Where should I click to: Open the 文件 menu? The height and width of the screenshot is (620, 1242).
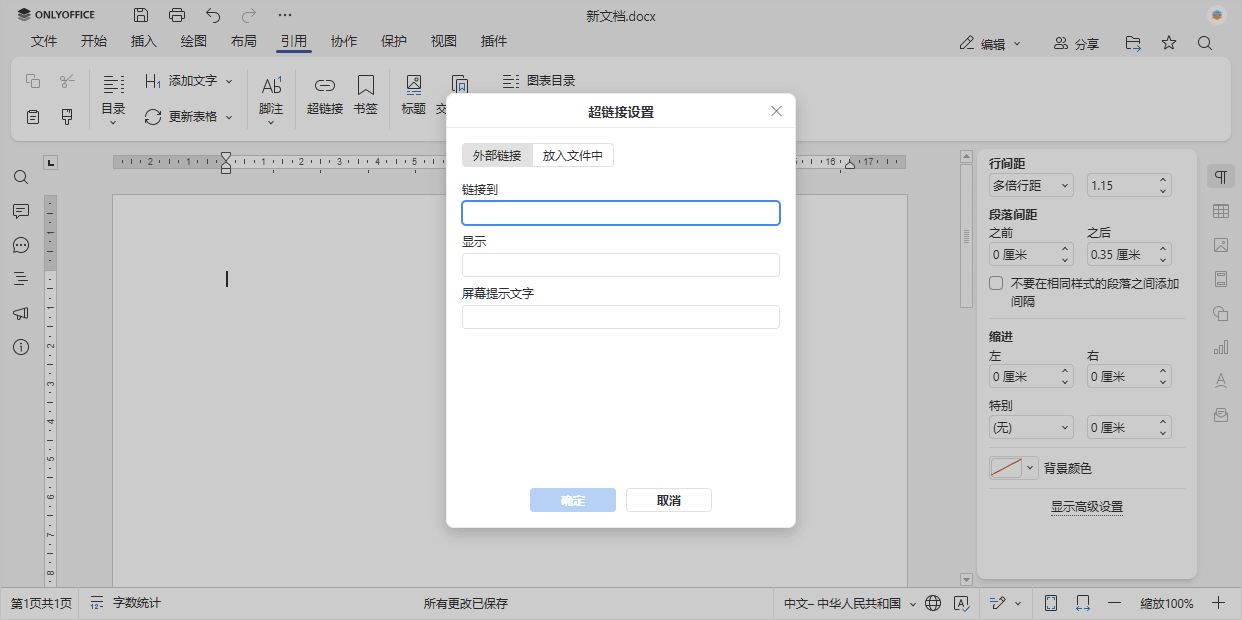click(44, 41)
